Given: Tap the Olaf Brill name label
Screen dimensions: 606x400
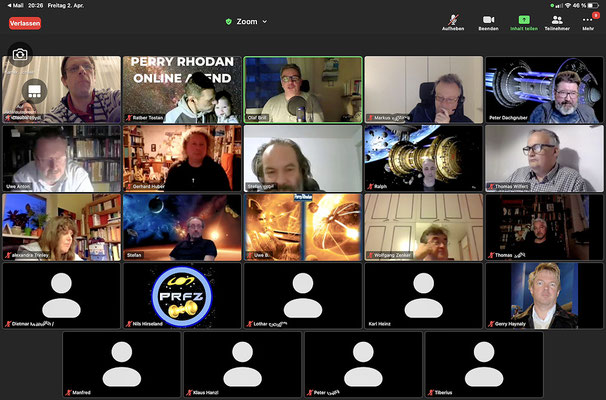Looking at the screenshot, I should tap(258, 118).
